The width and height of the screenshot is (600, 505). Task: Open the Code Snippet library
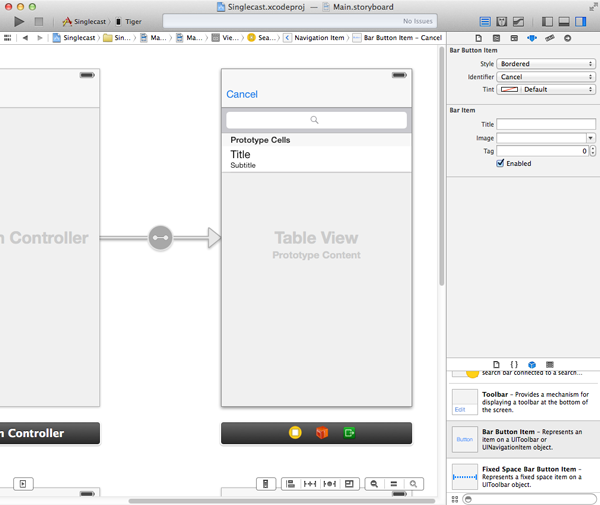514,365
